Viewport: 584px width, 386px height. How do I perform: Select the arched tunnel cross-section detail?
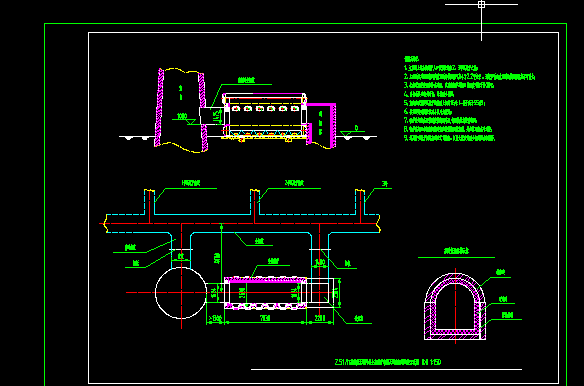click(x=455, y=307)
